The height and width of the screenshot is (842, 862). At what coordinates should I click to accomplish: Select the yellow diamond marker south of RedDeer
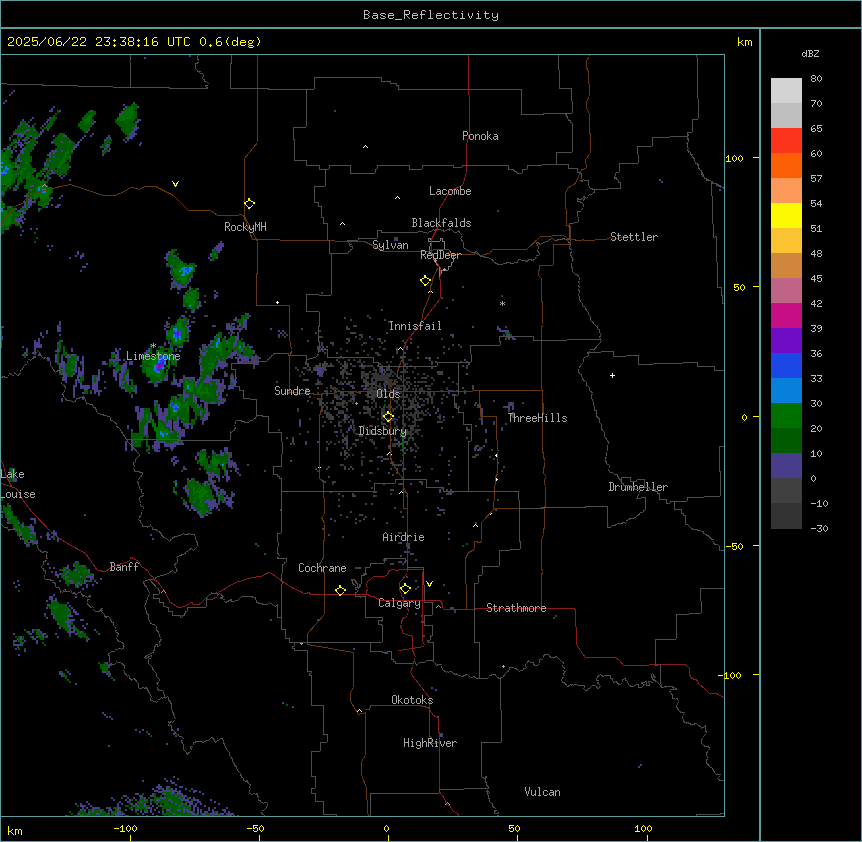[425, 281]
